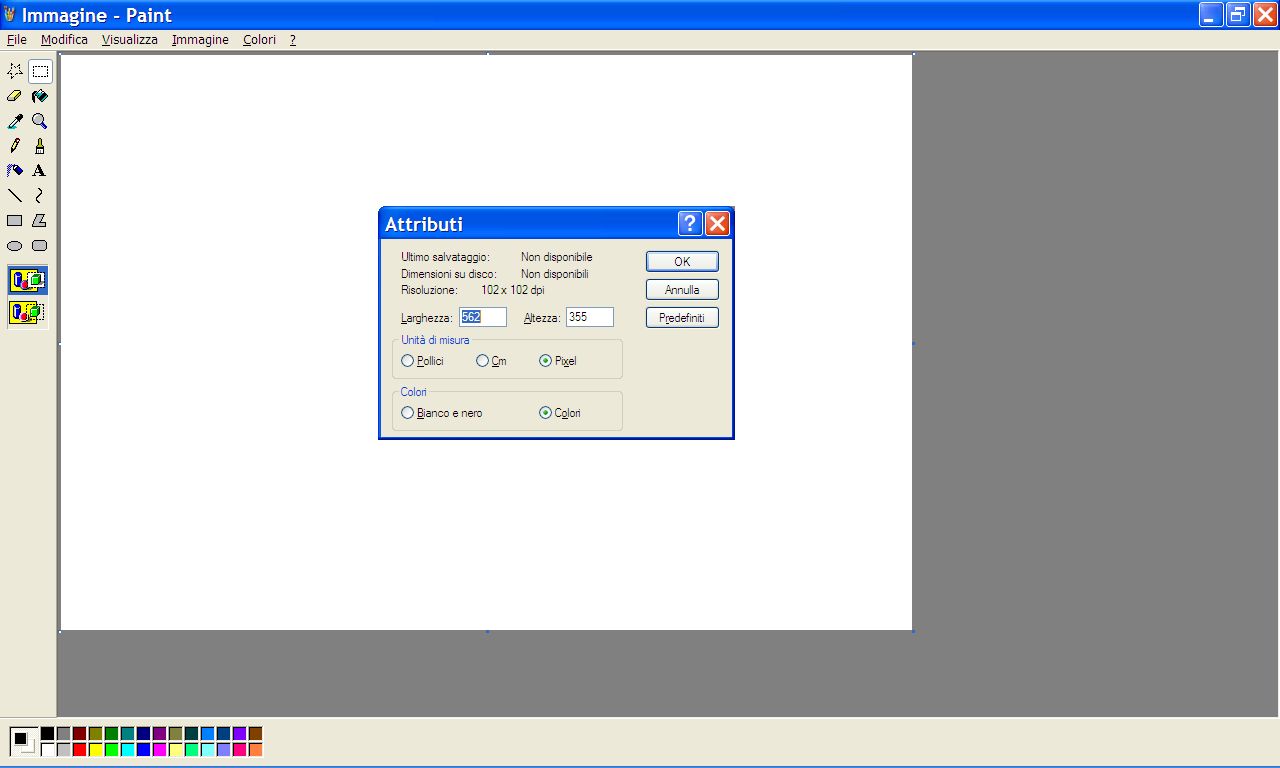Open the File menu

click(x=17, y=40)
